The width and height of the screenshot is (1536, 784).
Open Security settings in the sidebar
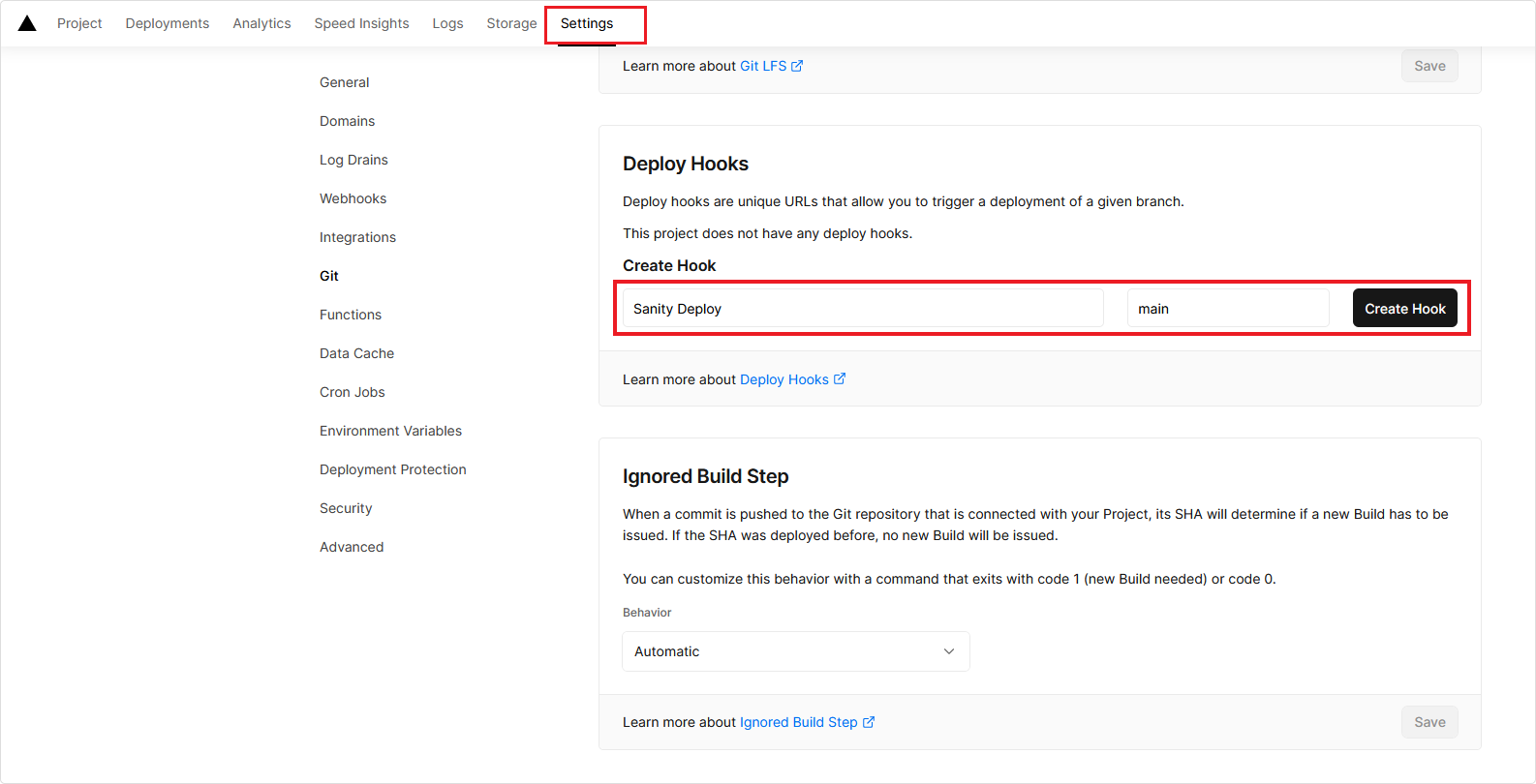pos(346,508)
